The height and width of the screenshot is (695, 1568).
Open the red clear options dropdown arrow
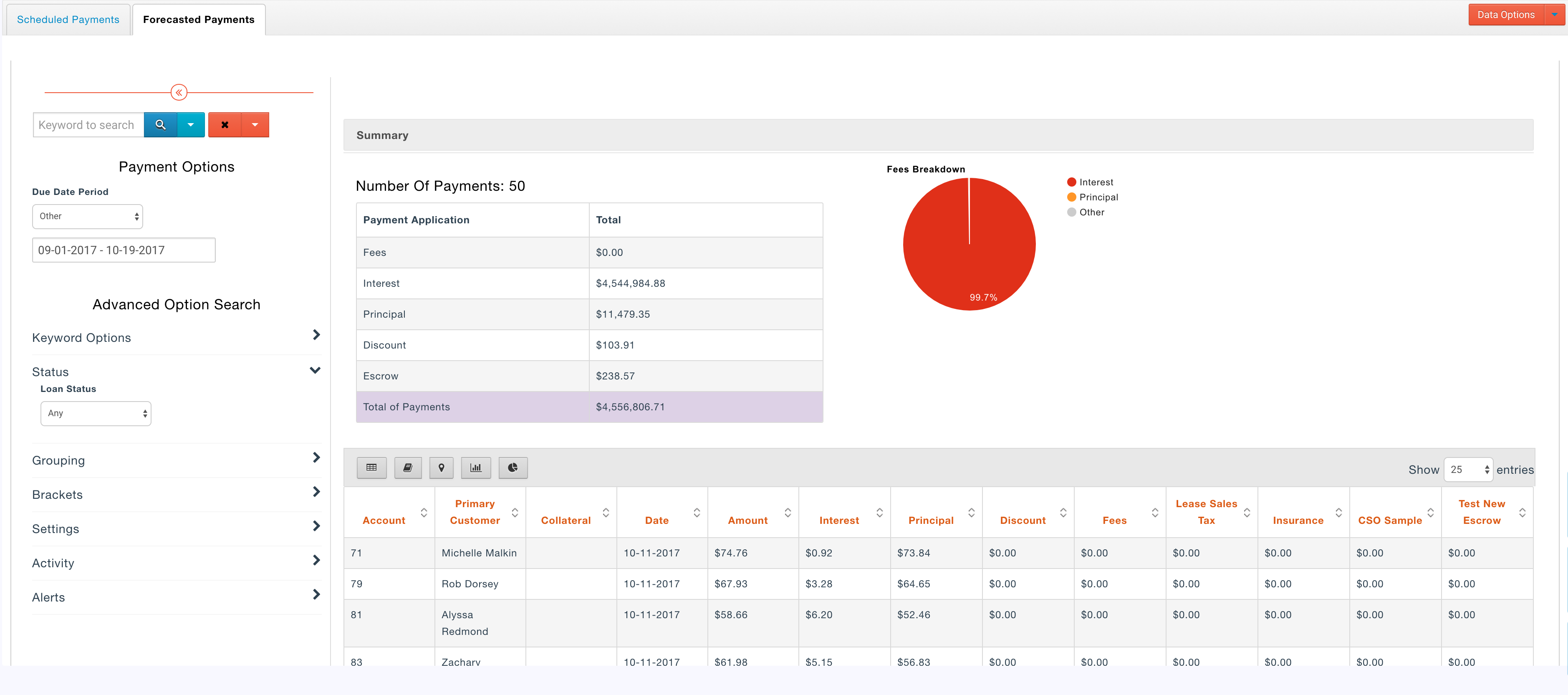(x=255, y=125)
